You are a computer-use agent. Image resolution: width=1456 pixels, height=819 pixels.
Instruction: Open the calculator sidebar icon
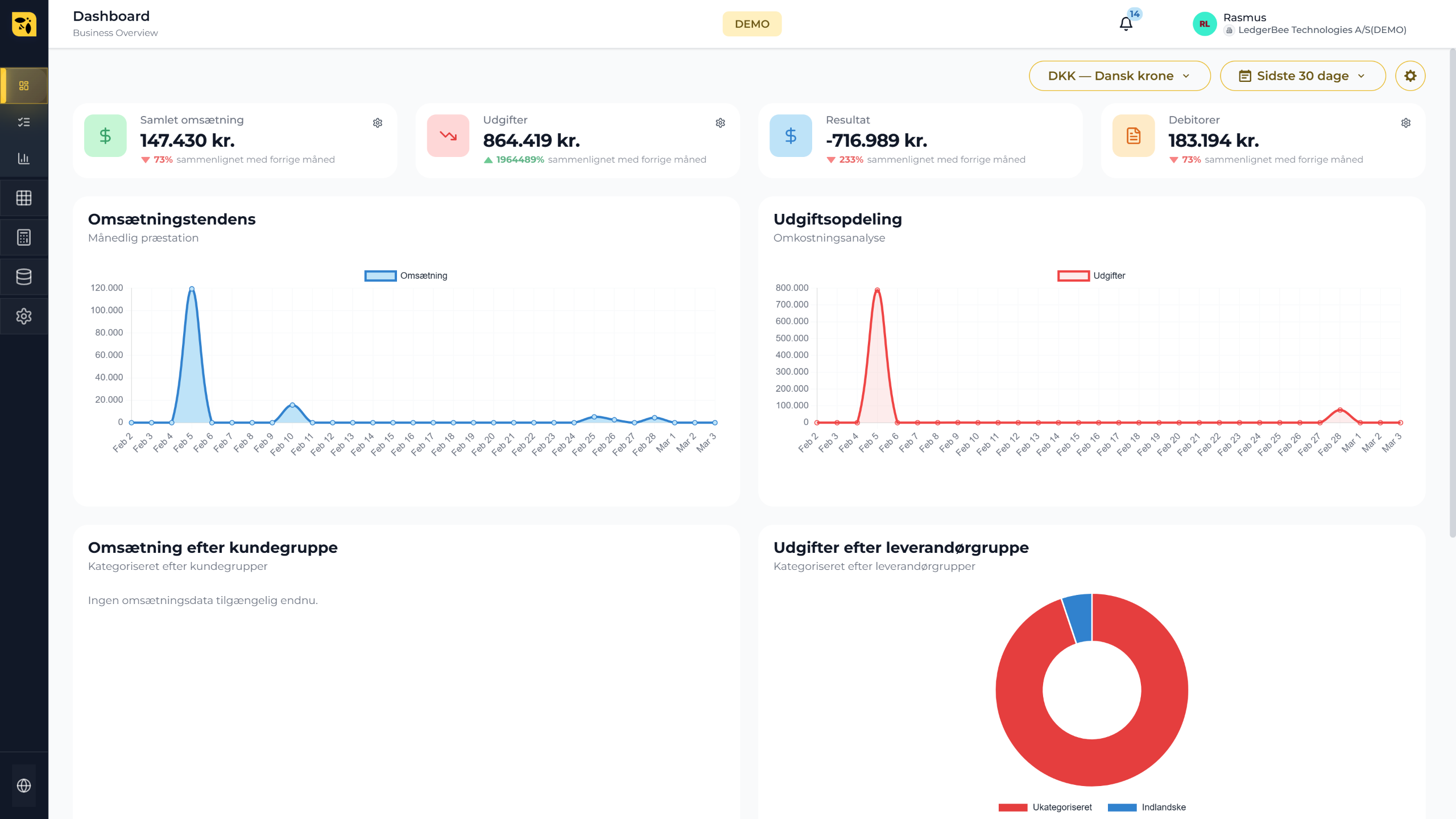click(24, 237)
